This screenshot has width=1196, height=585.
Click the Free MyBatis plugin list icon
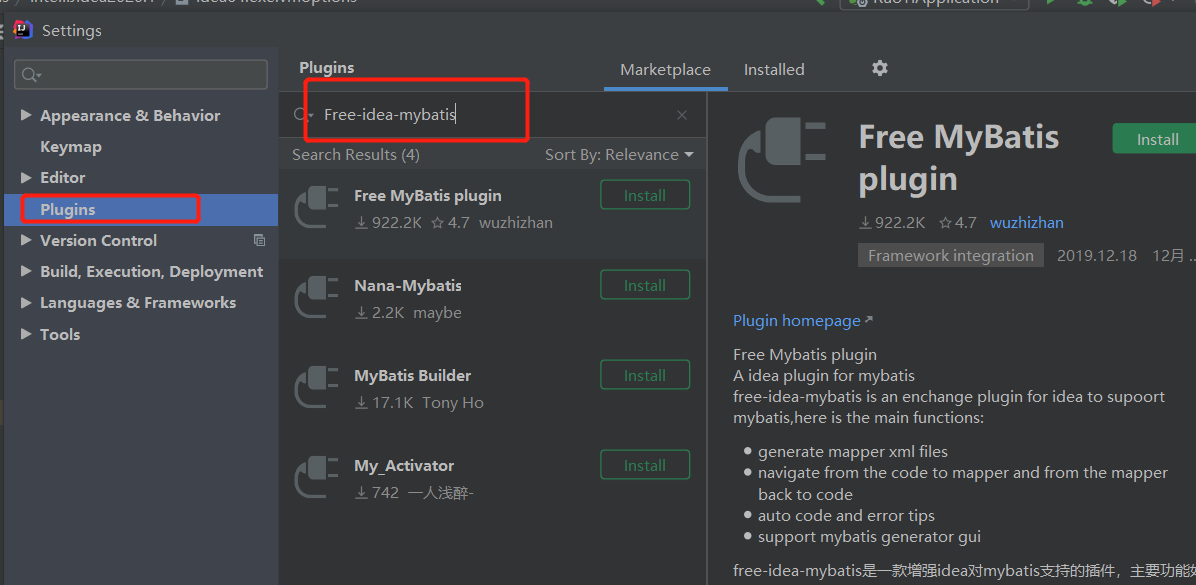317,207
